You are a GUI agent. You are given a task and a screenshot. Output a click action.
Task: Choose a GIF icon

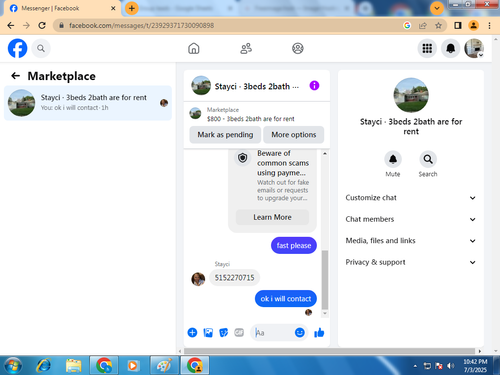coord(239,332)
